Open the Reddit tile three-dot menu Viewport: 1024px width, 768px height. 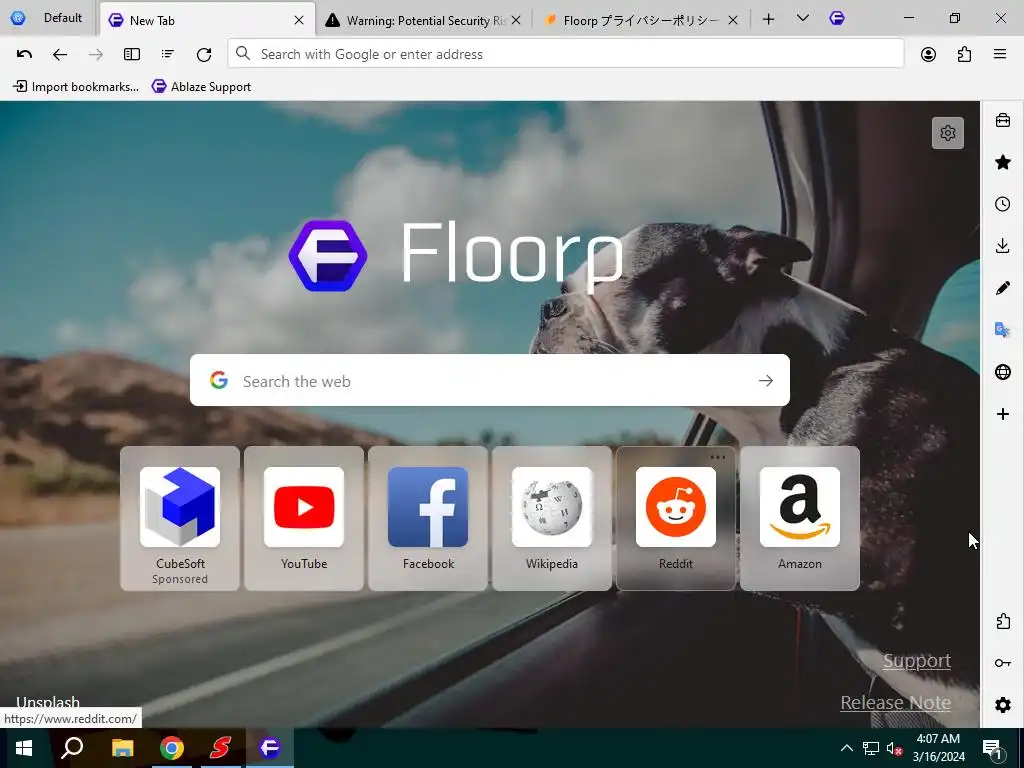pyautogui.click(x=718, y=457)
